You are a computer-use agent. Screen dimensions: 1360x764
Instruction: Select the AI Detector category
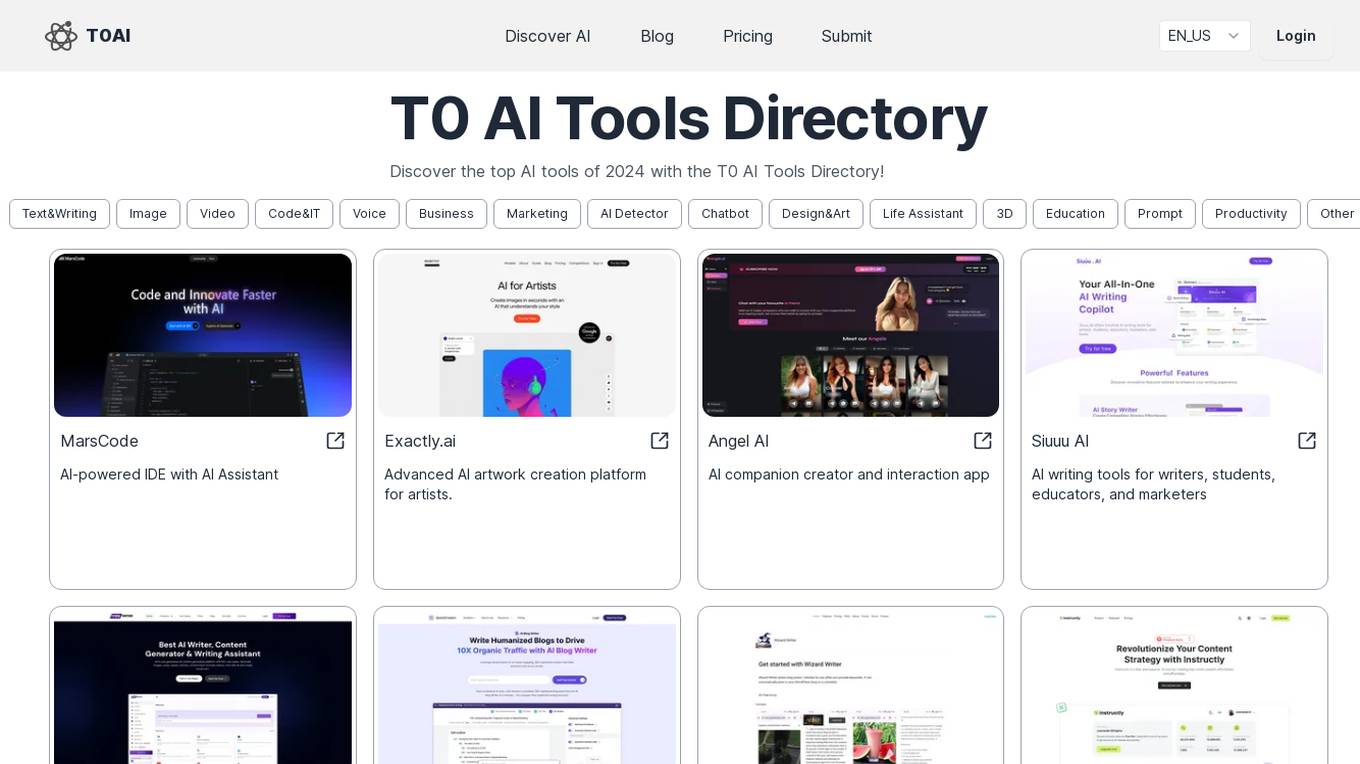pyautogui.click(x=634, y=214)
